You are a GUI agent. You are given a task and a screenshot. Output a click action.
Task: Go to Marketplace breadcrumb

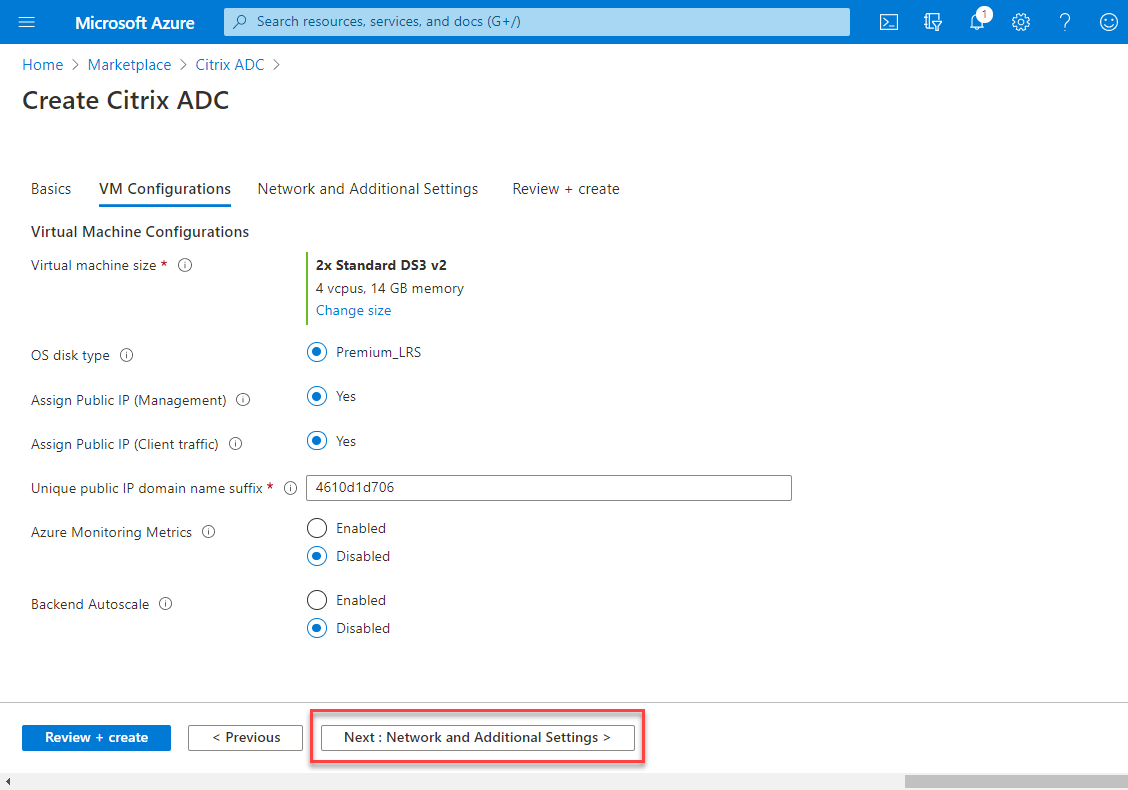[x=129, y=65]
